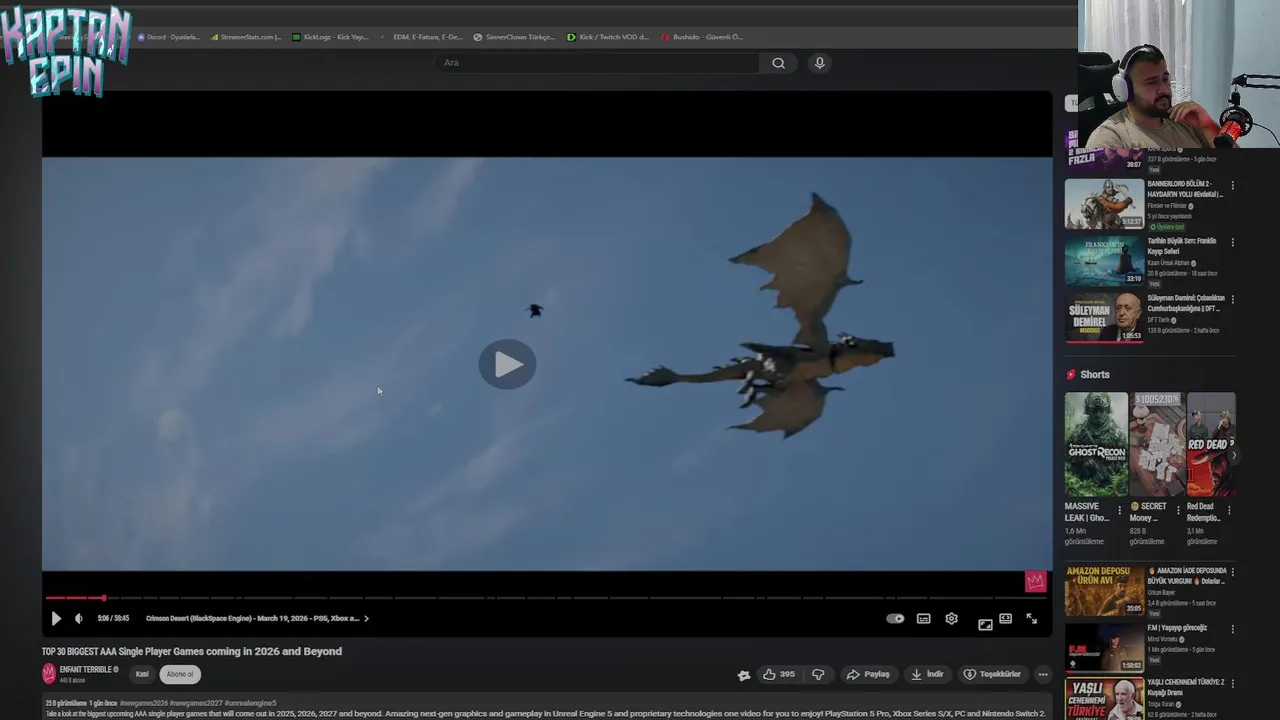Activate voice search microphone

click(x=819, y=63)
